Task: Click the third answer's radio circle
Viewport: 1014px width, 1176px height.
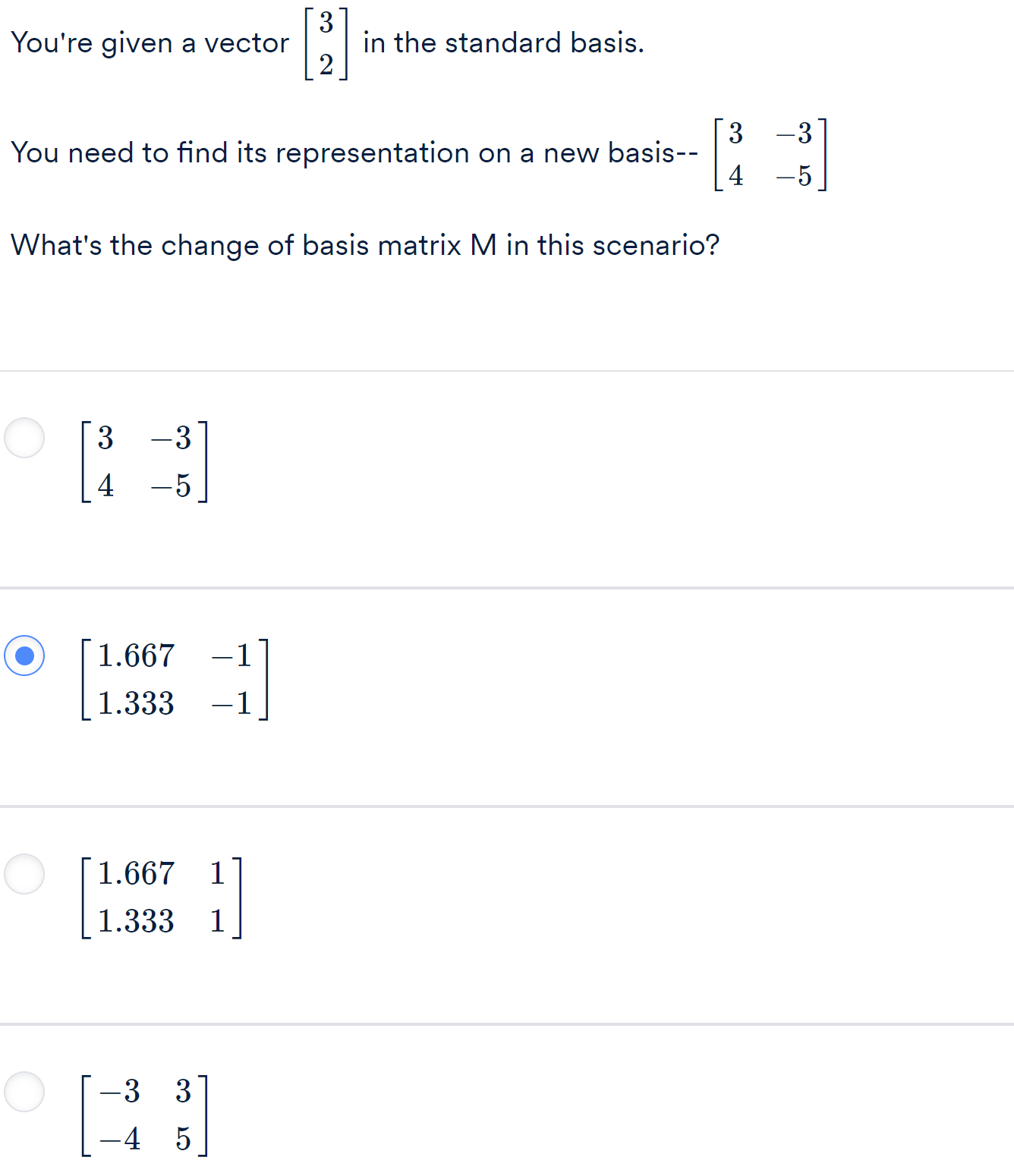Action: (x=24, y=874)
